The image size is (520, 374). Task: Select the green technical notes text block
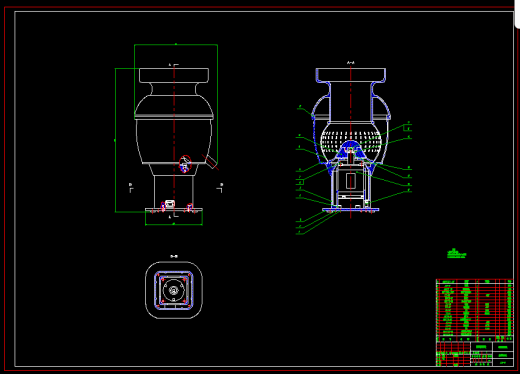[456, 254]
